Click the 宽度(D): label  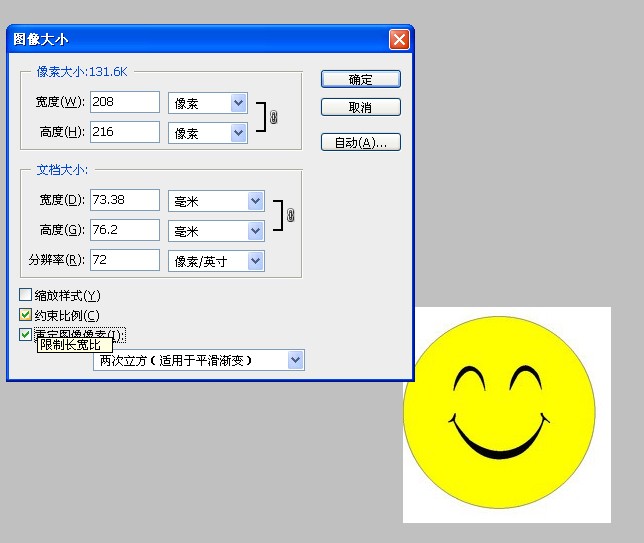62,200
